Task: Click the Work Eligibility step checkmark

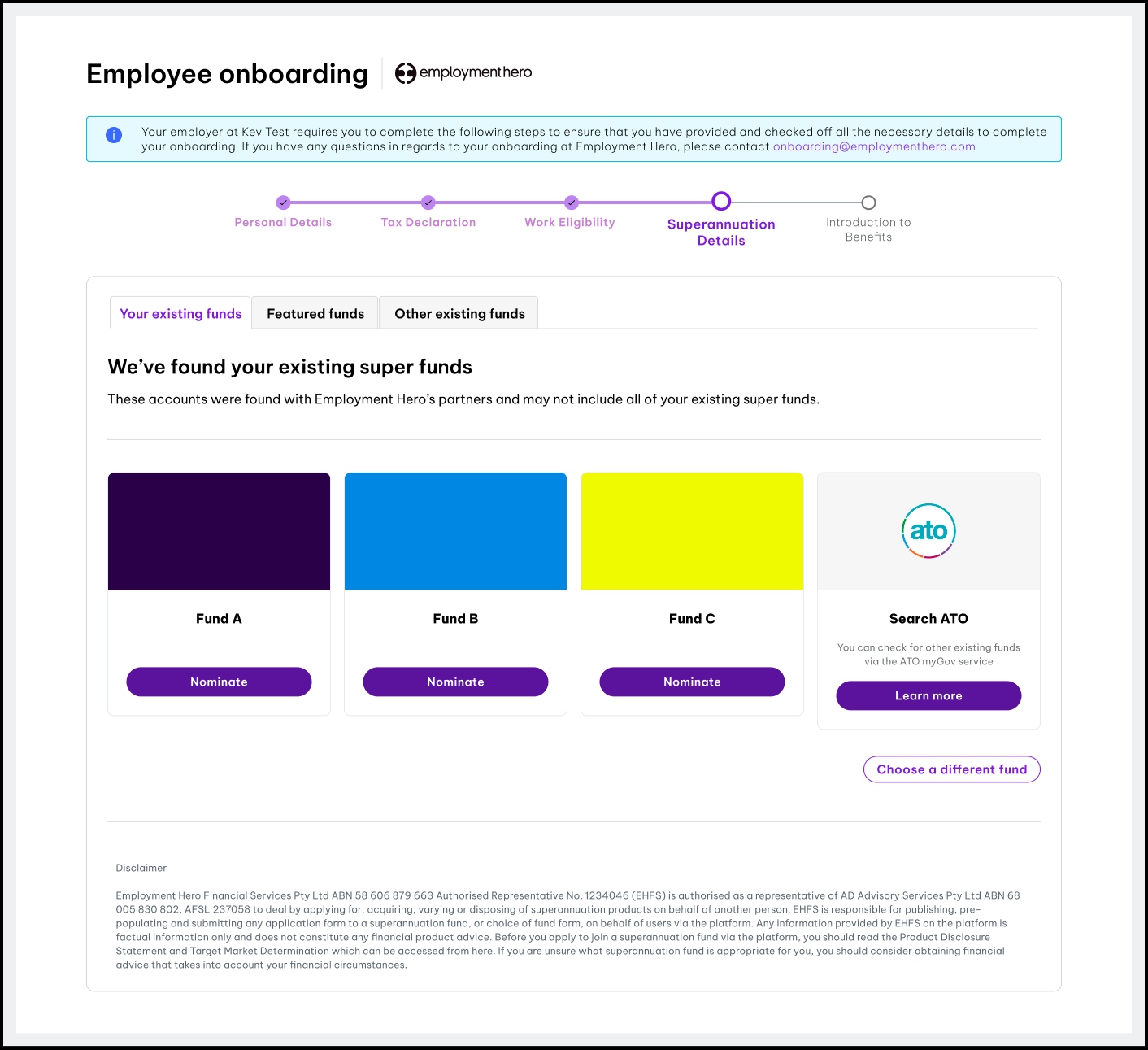Action: 572,203
